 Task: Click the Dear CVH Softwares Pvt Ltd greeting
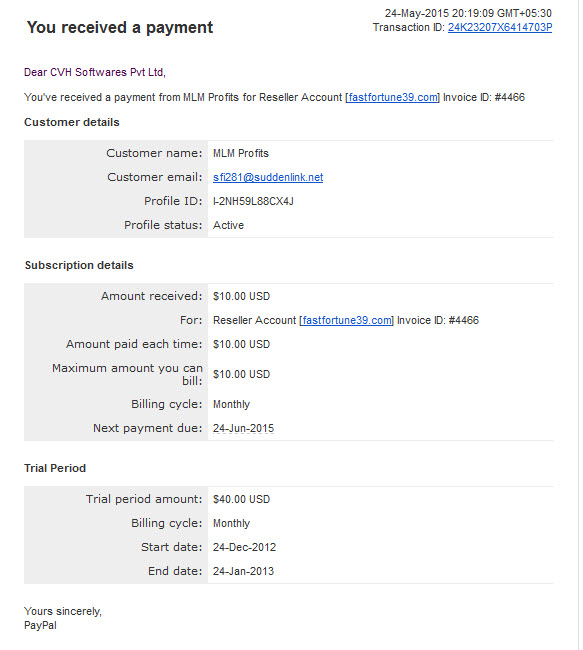click(95, 72)
